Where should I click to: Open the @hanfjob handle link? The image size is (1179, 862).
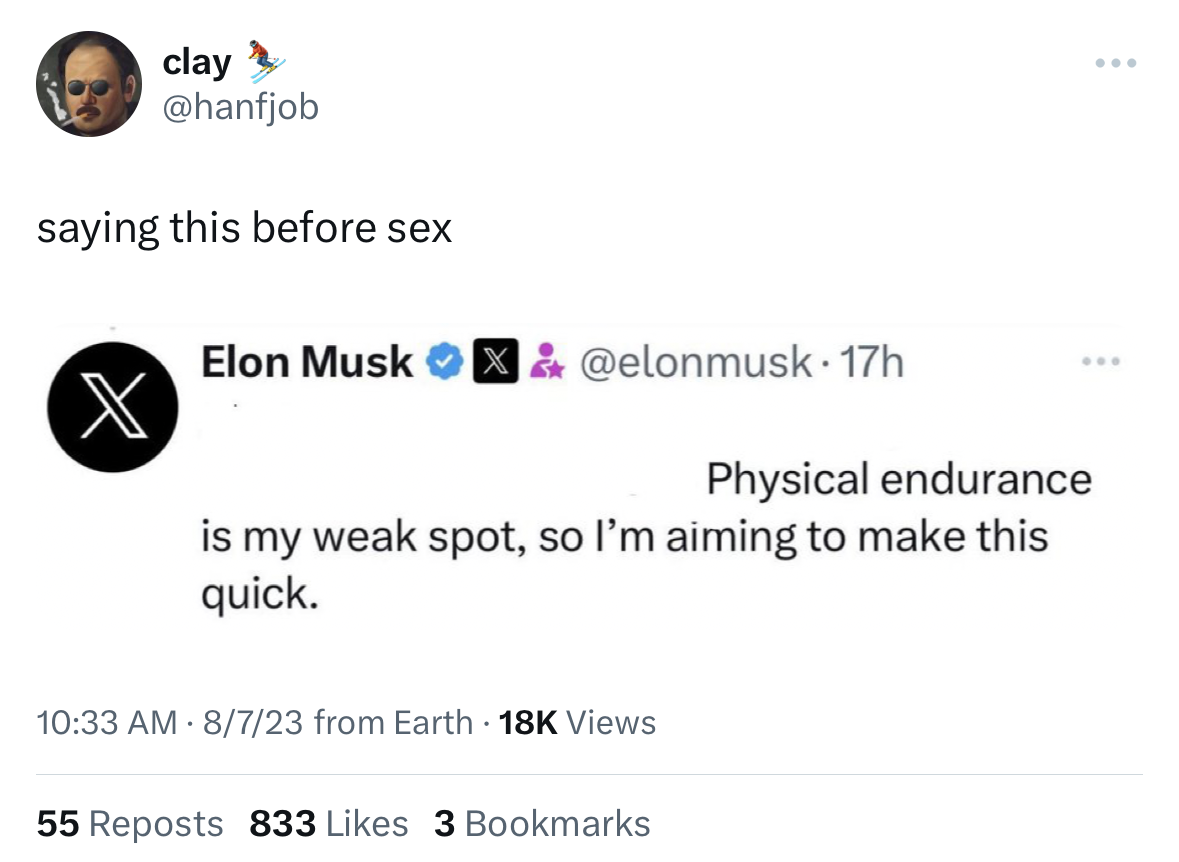point(240,105)
